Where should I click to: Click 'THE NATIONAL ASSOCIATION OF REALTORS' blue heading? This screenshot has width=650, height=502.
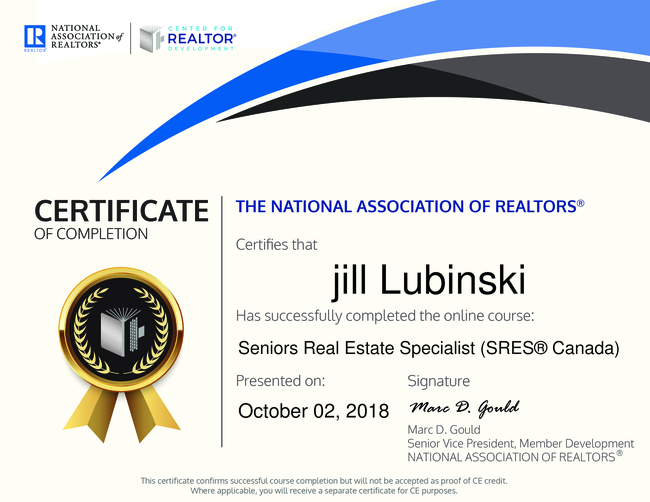coord(410,206)
